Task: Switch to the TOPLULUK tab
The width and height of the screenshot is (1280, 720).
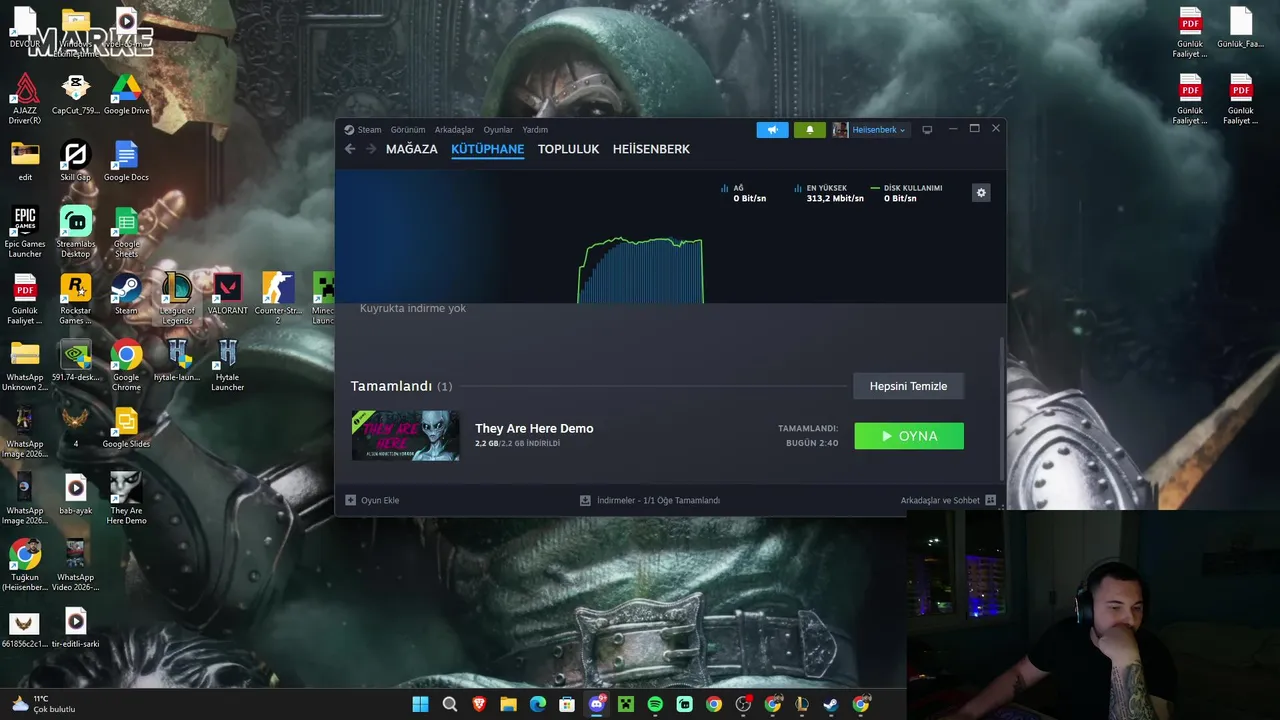Action: pyautogui.click(x=568, y=149)
